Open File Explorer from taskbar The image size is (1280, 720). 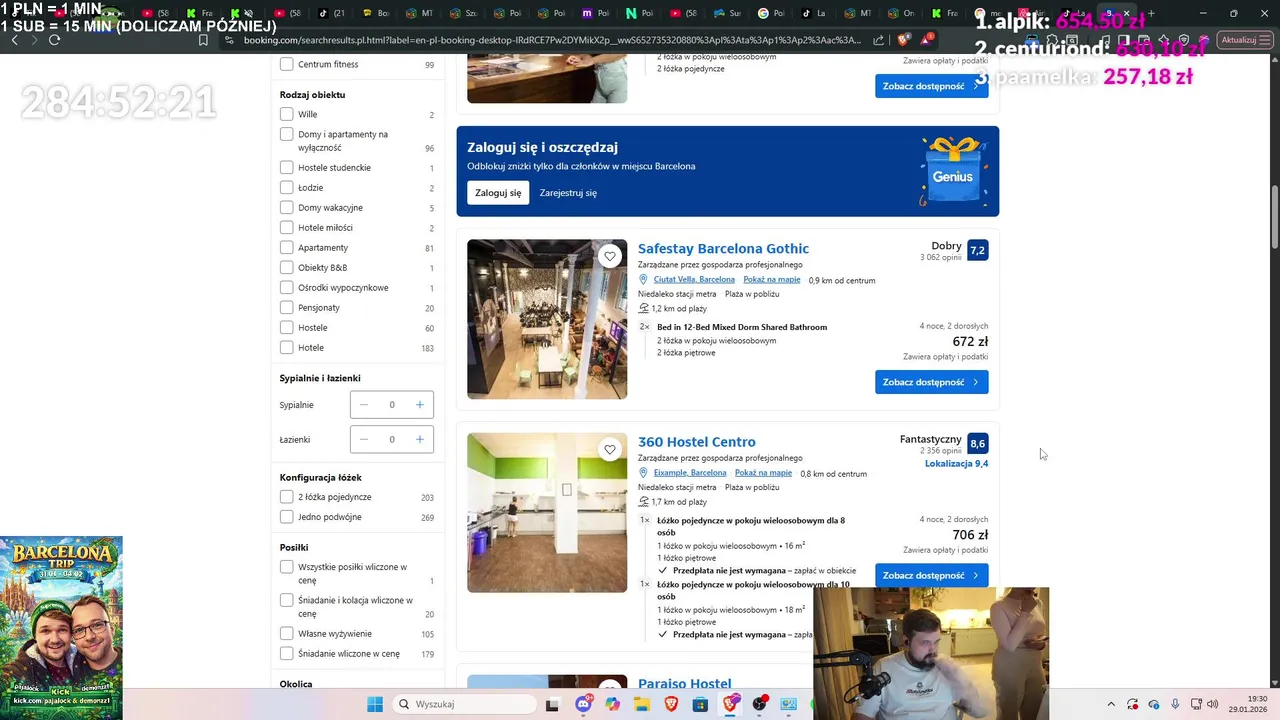[641, 704]
